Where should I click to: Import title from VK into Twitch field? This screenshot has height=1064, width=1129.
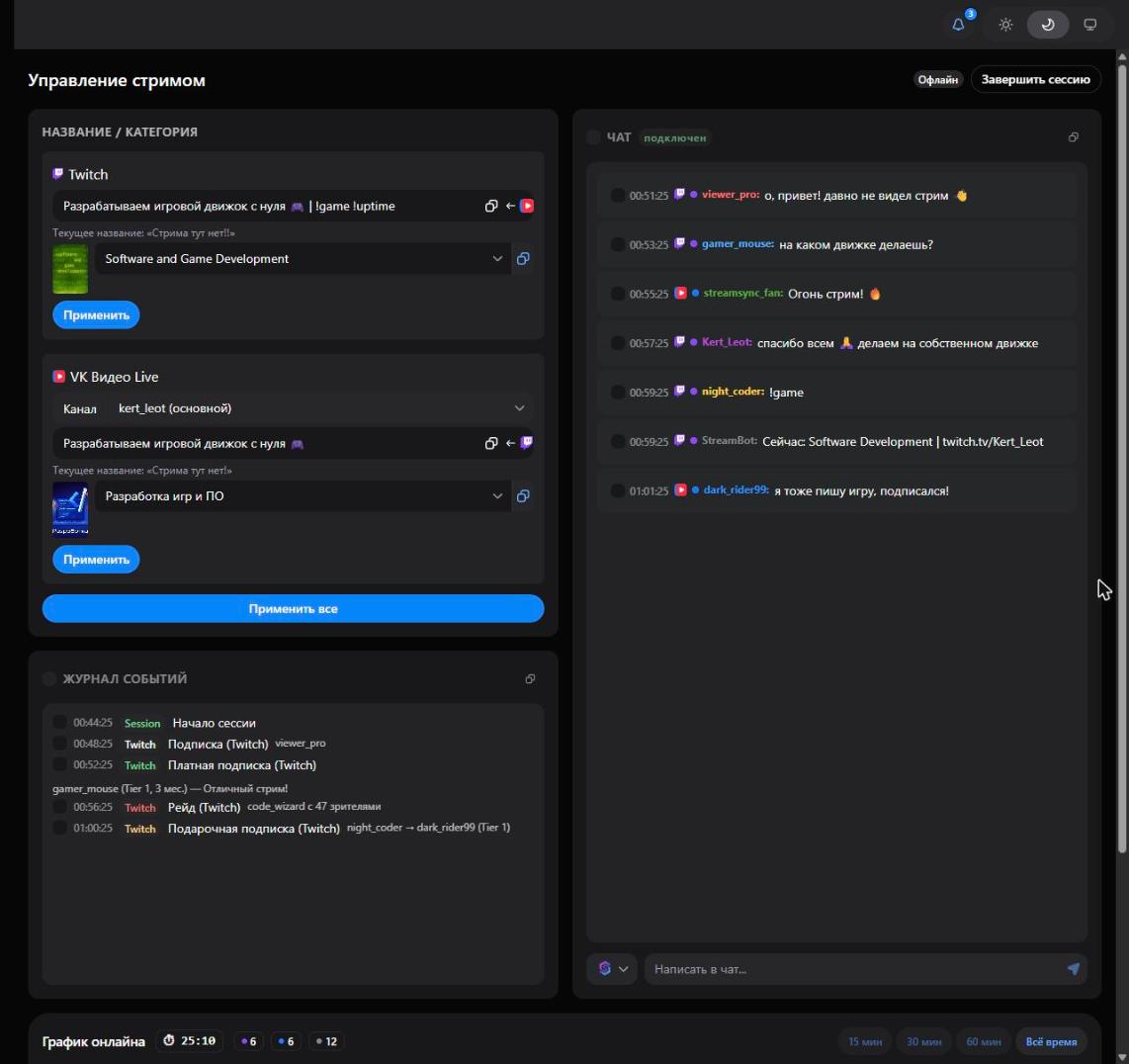[520, 206]
